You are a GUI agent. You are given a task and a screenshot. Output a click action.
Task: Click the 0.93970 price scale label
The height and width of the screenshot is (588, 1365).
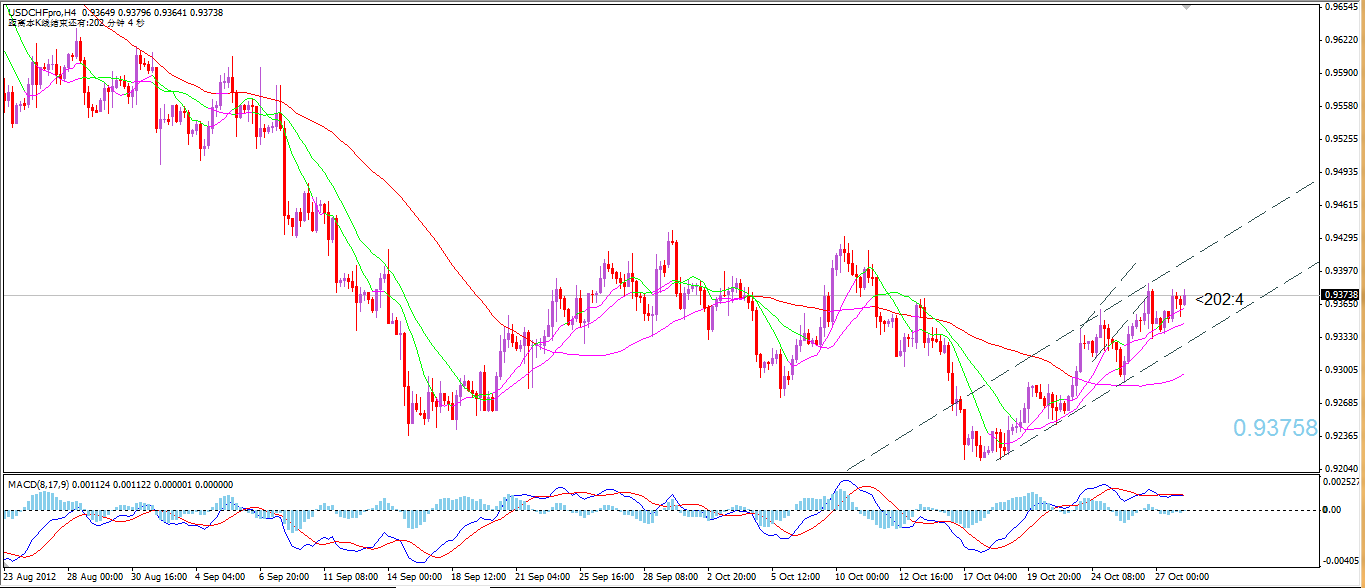(x=1340, y=271)
